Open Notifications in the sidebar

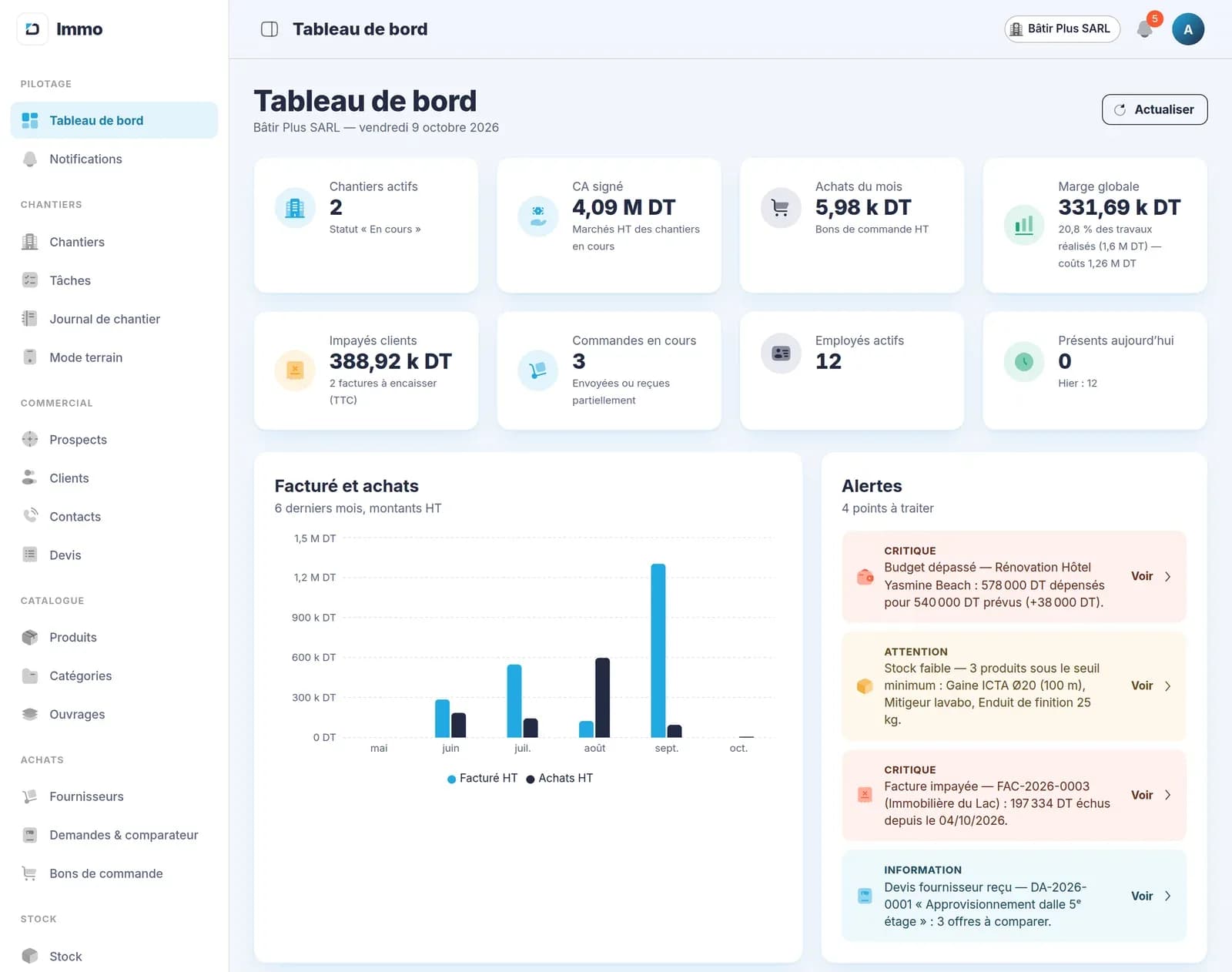[x=114, y=159]
